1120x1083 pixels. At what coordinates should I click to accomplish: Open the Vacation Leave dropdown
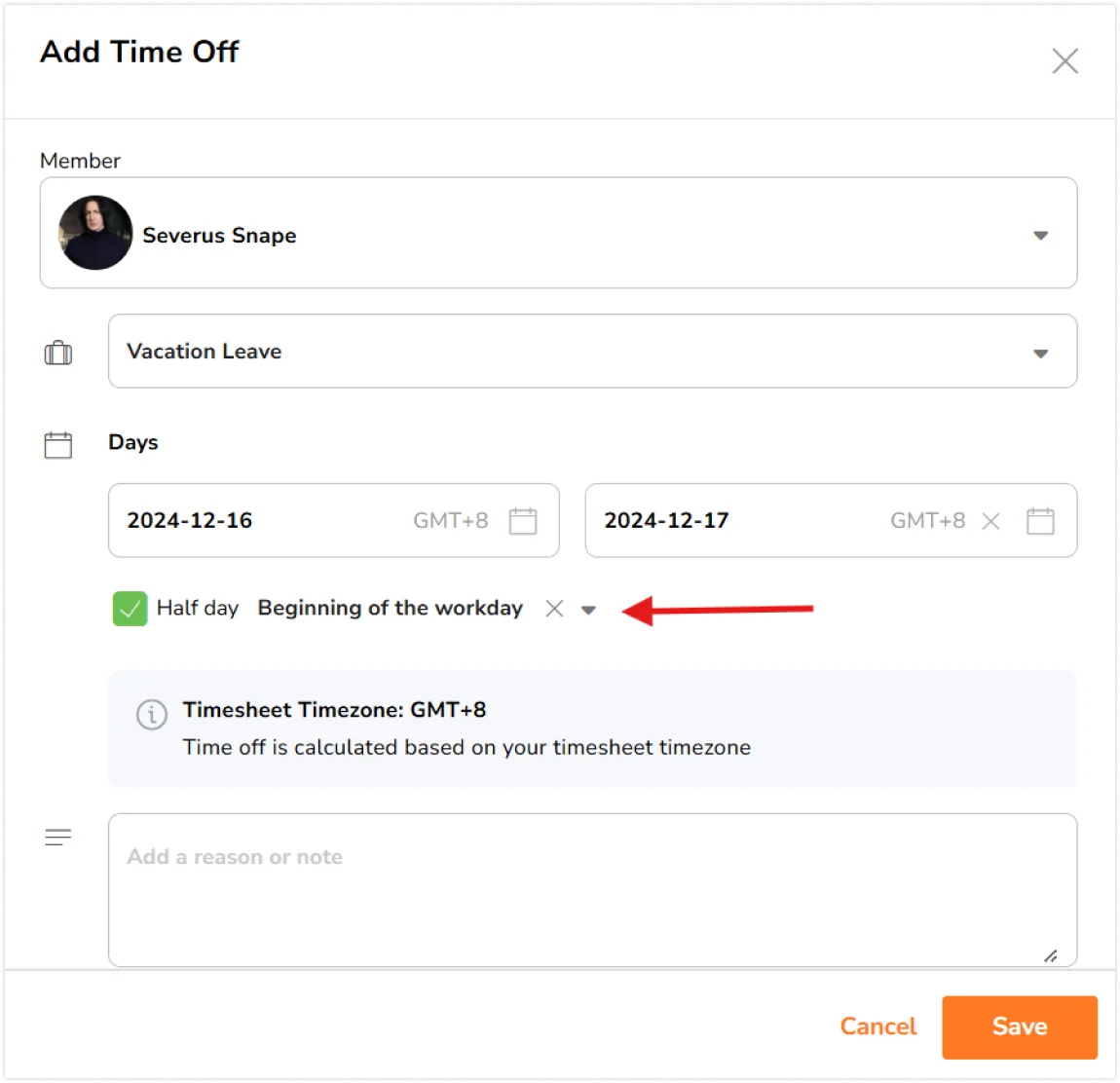click(x=592, y=352)
